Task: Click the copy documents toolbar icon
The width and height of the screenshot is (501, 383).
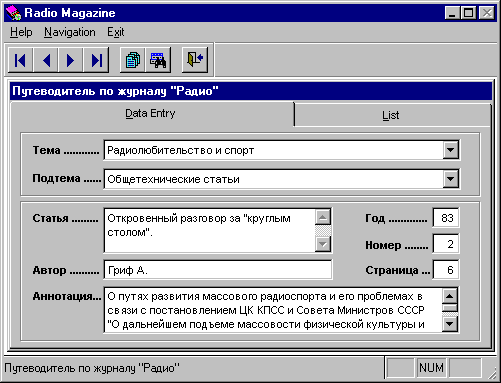Action: [x=133, y=60]
